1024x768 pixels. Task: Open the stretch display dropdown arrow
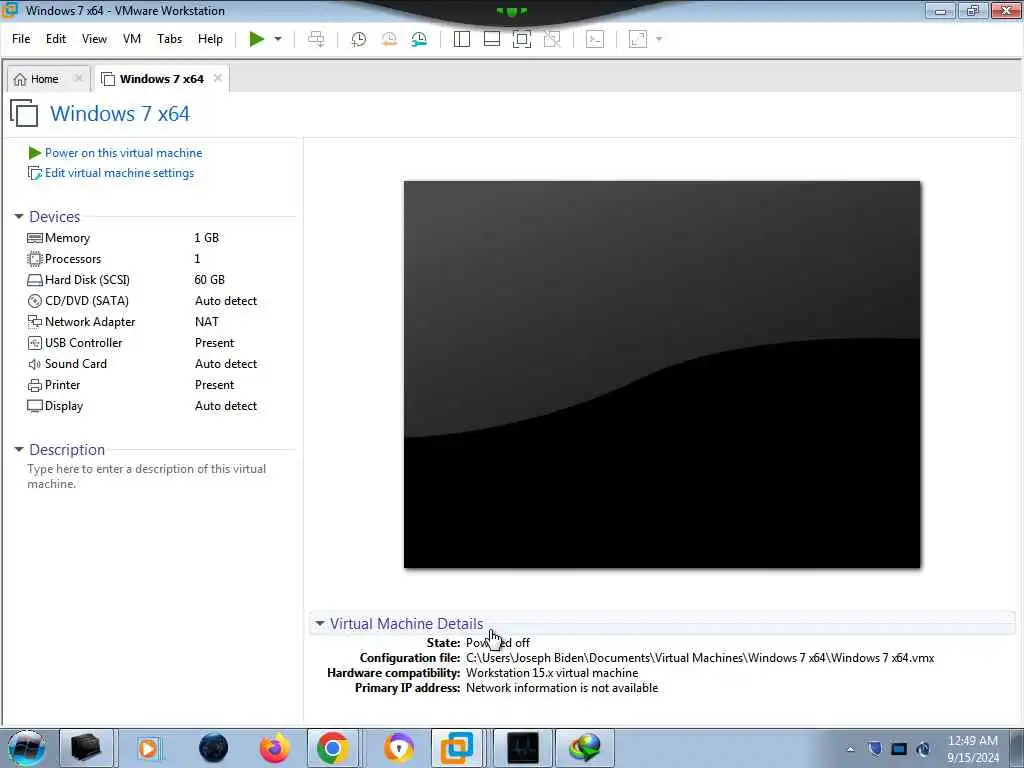[x=659, y=39]
